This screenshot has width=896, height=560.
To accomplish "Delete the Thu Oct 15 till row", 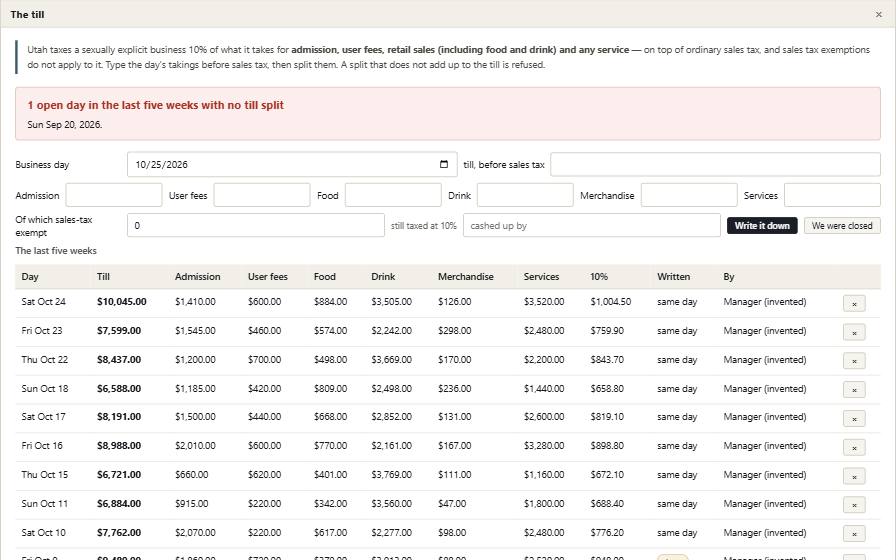I will point(854,476).
